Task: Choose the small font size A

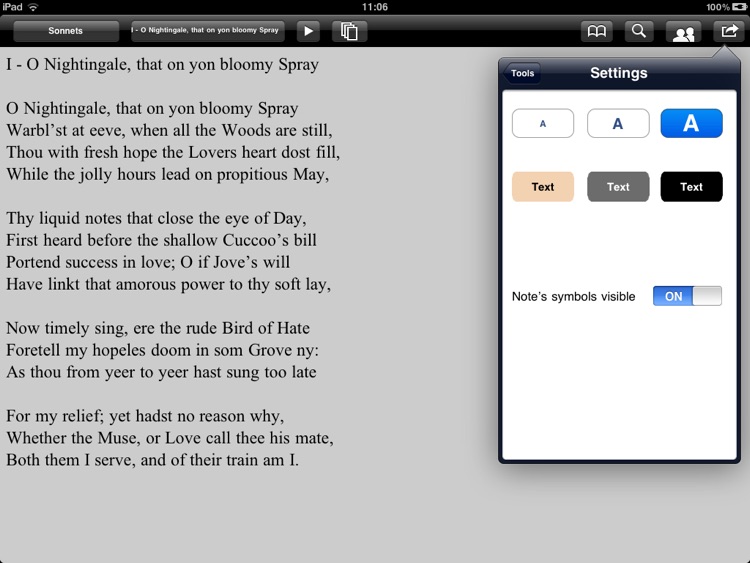Action: (x=543, y=123)
